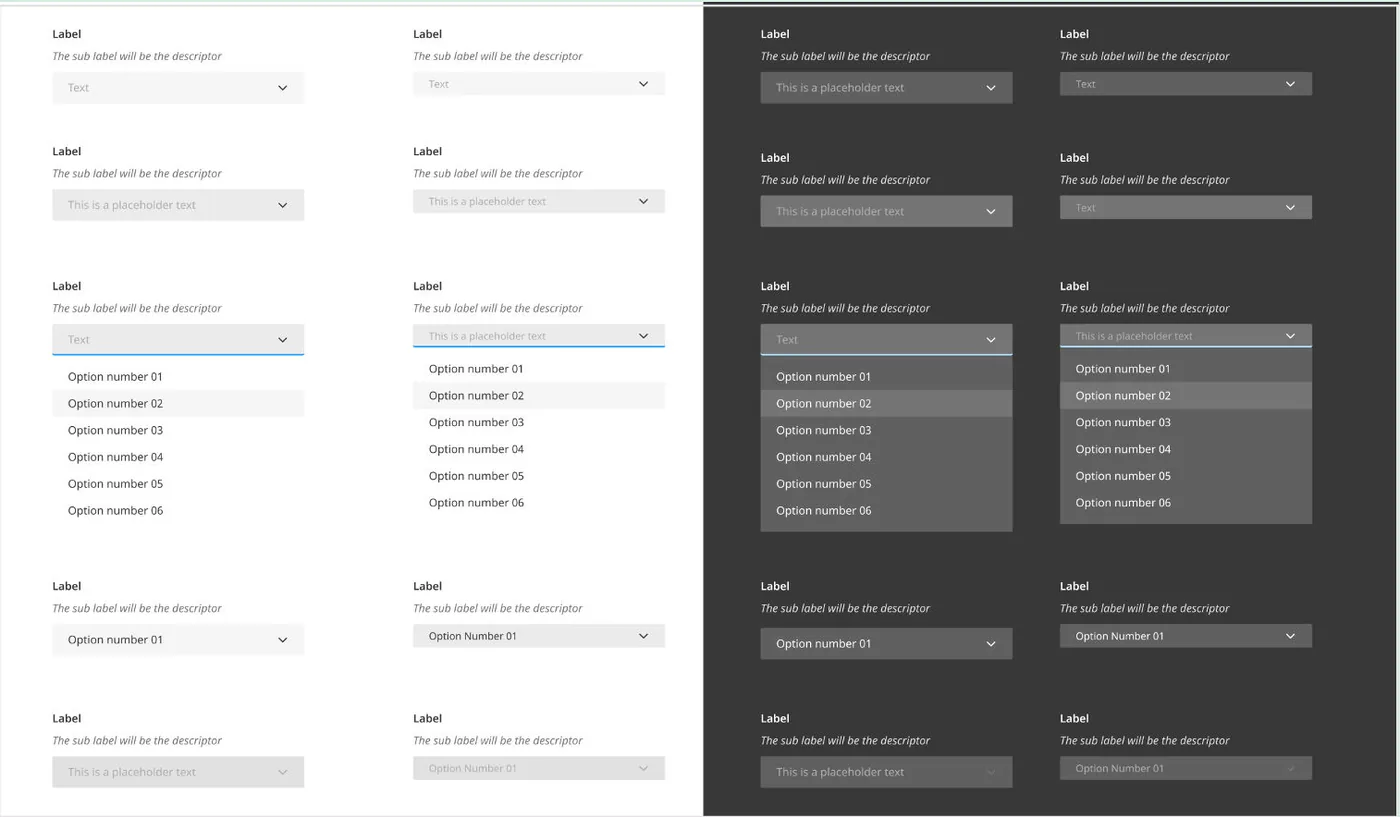Image resolution: width=1400 pixels, height=817 pixels.
Task: Click large light disabled 'This is a placeholder text' dropdown
Action: (178, 772)
